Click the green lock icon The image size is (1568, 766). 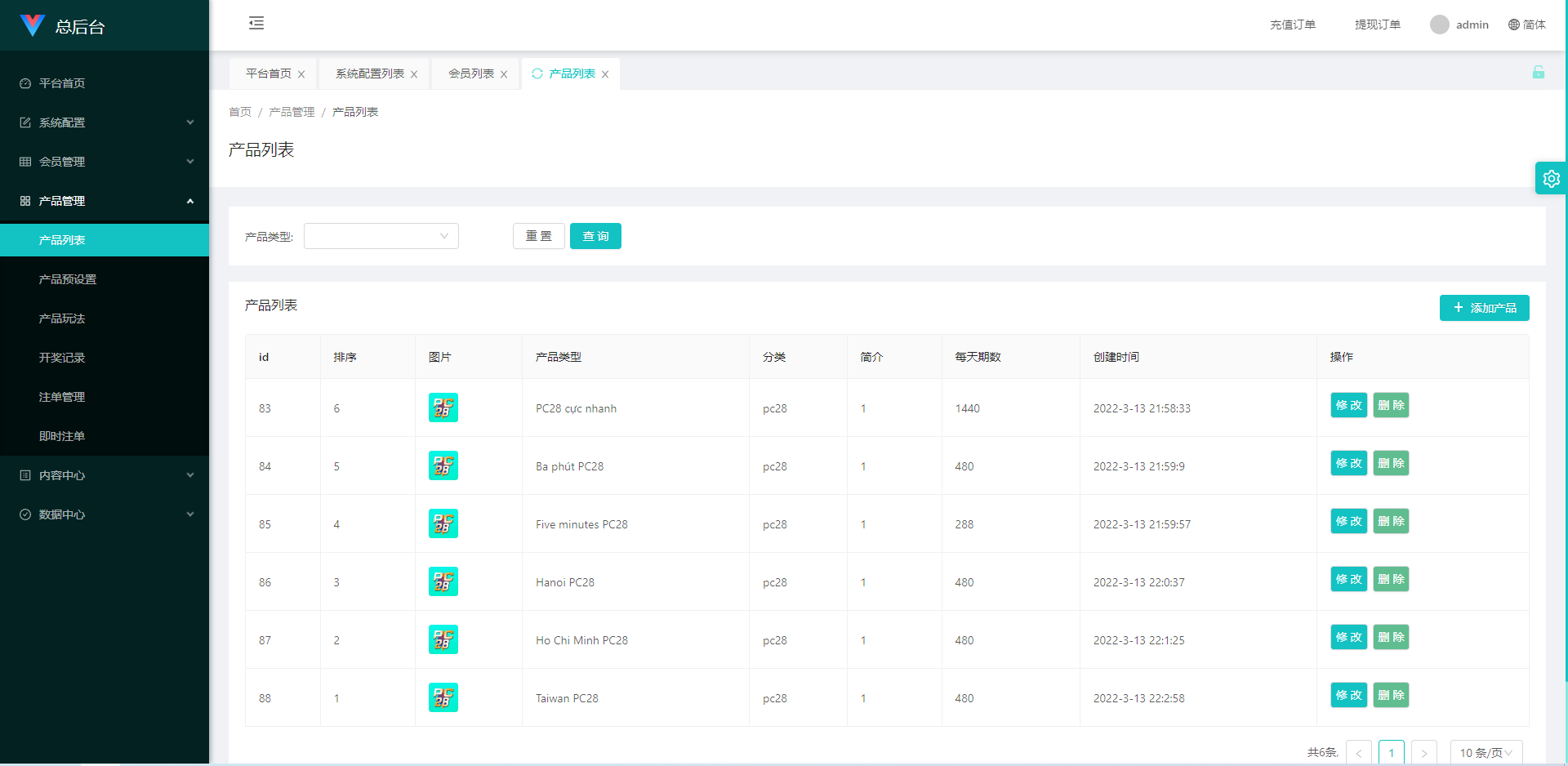click(x=1538, y=73)
